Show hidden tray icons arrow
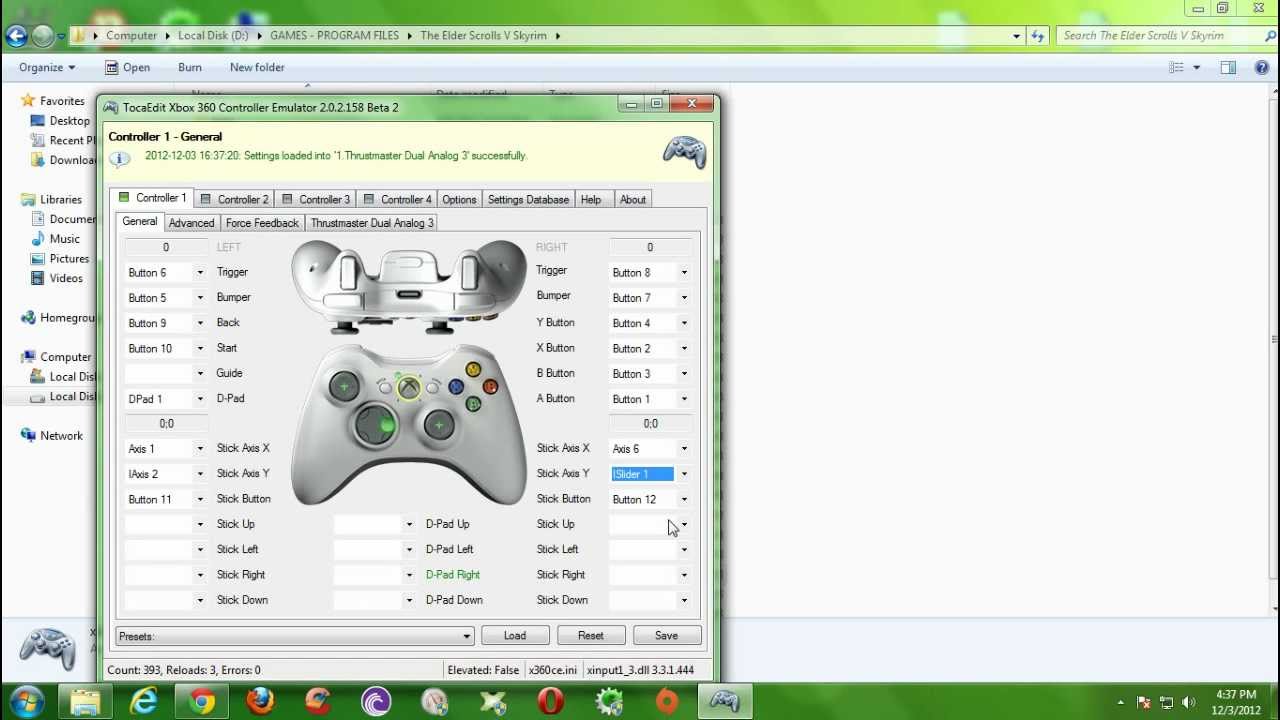Screen dimensions: 1280x720 [x=1120, y=702]
